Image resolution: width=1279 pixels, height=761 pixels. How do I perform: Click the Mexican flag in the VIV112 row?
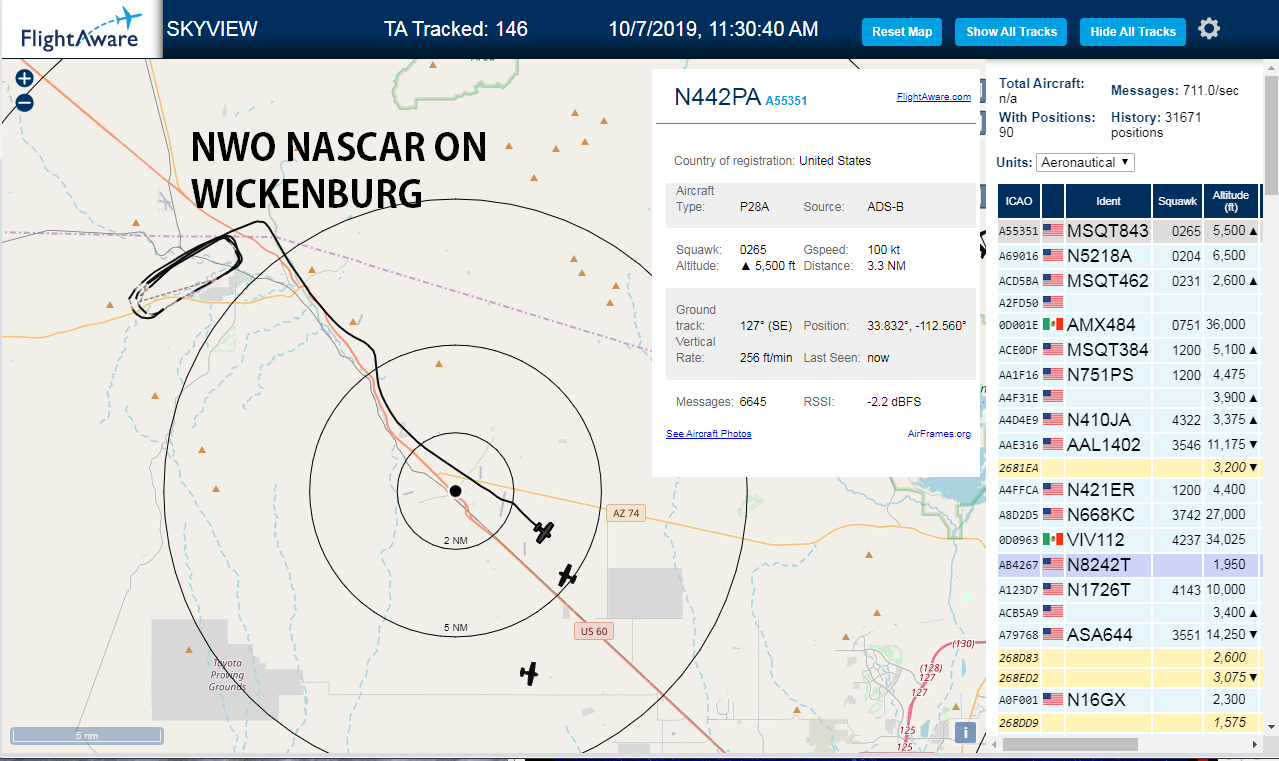click(1053, 539)
